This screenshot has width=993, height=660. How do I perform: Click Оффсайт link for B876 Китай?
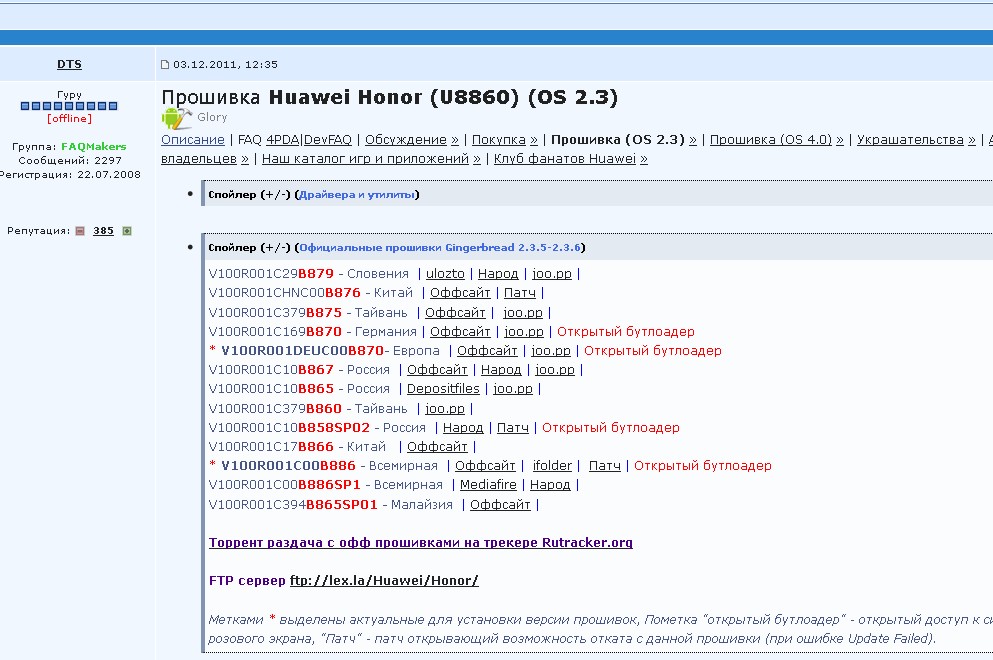460,293
